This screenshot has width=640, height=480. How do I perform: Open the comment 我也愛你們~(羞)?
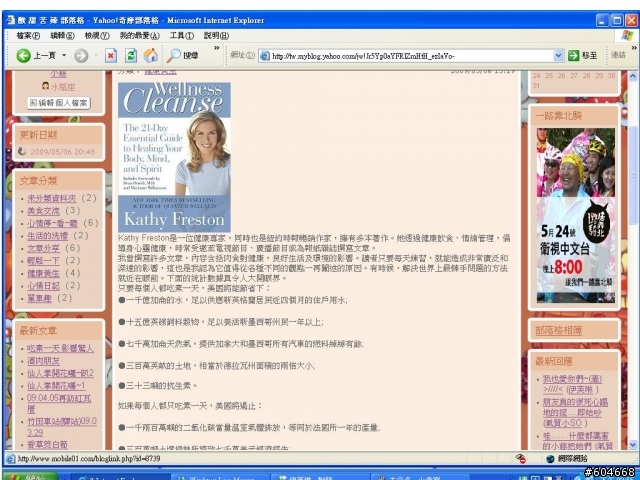coord(572,384)
